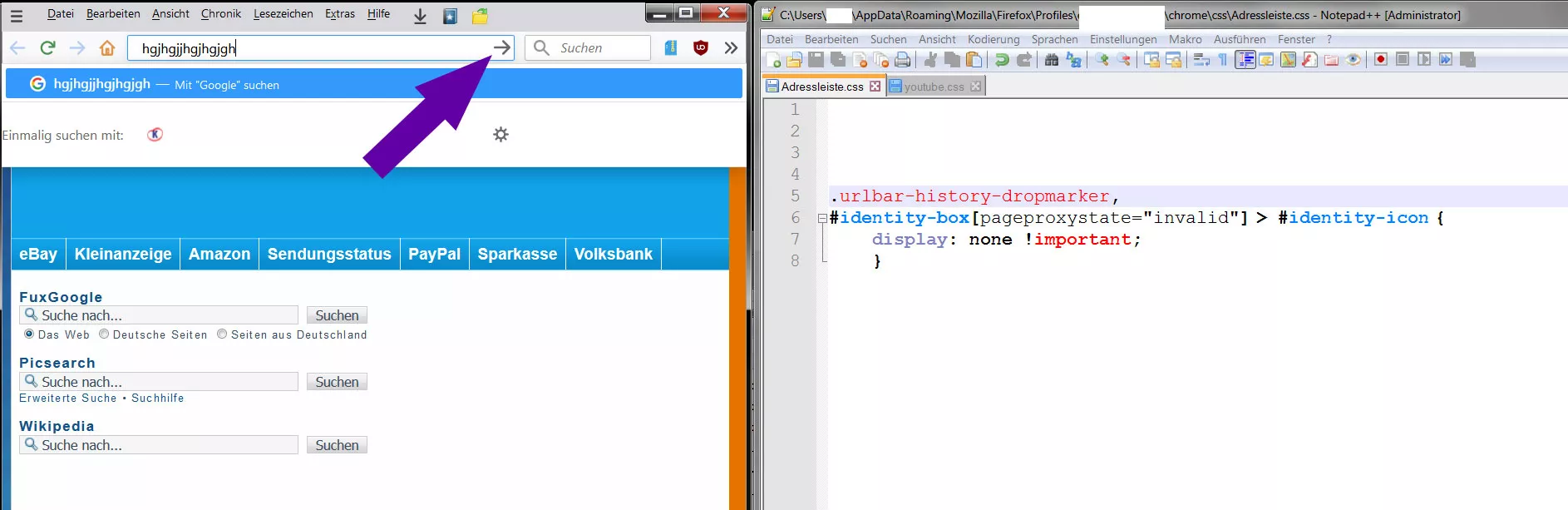Image resolution: width=1568 pixels, height=510 pixels.
Task: Open Folder as Workspace panel
Action: 1331,60
